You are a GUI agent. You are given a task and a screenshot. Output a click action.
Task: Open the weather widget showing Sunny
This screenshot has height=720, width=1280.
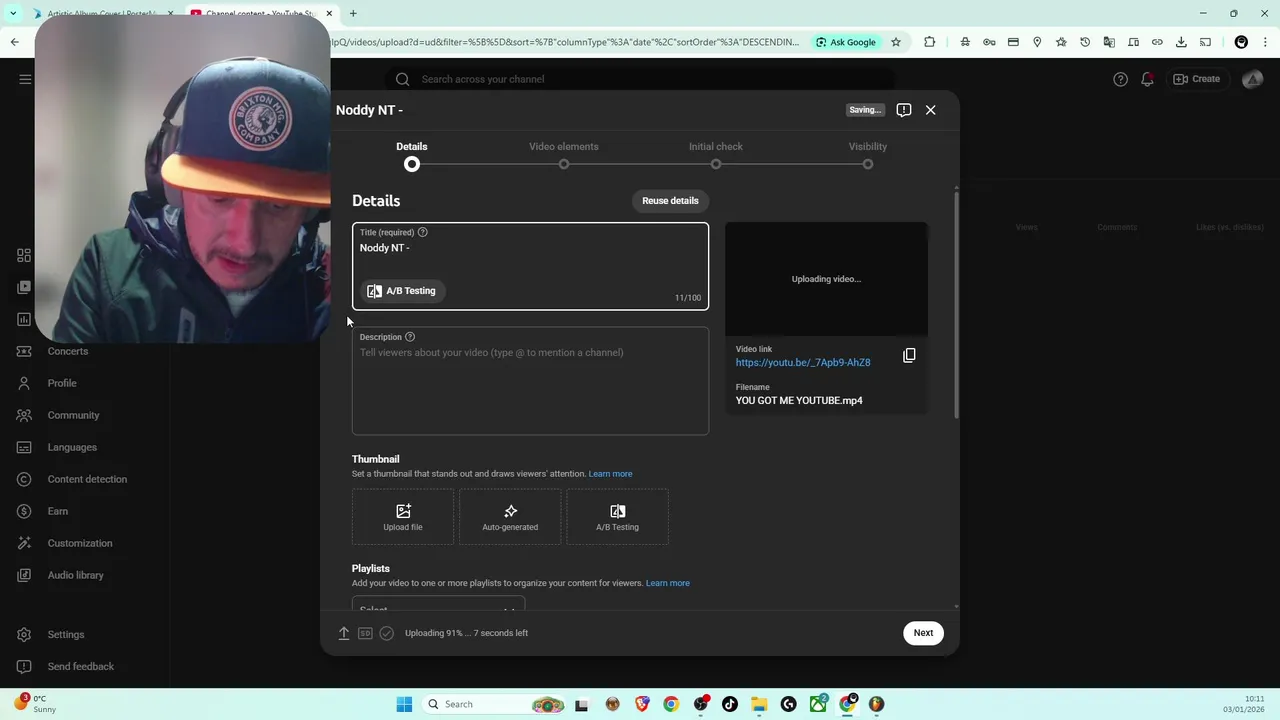[x=33, y=704]
